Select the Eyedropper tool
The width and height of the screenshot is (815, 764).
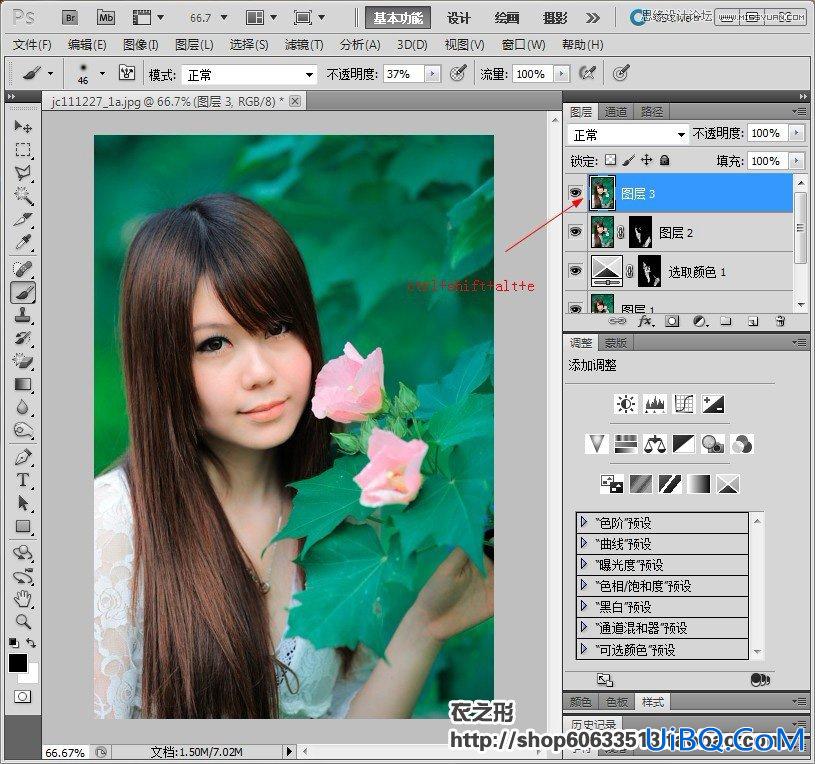[x=22, y=242]
